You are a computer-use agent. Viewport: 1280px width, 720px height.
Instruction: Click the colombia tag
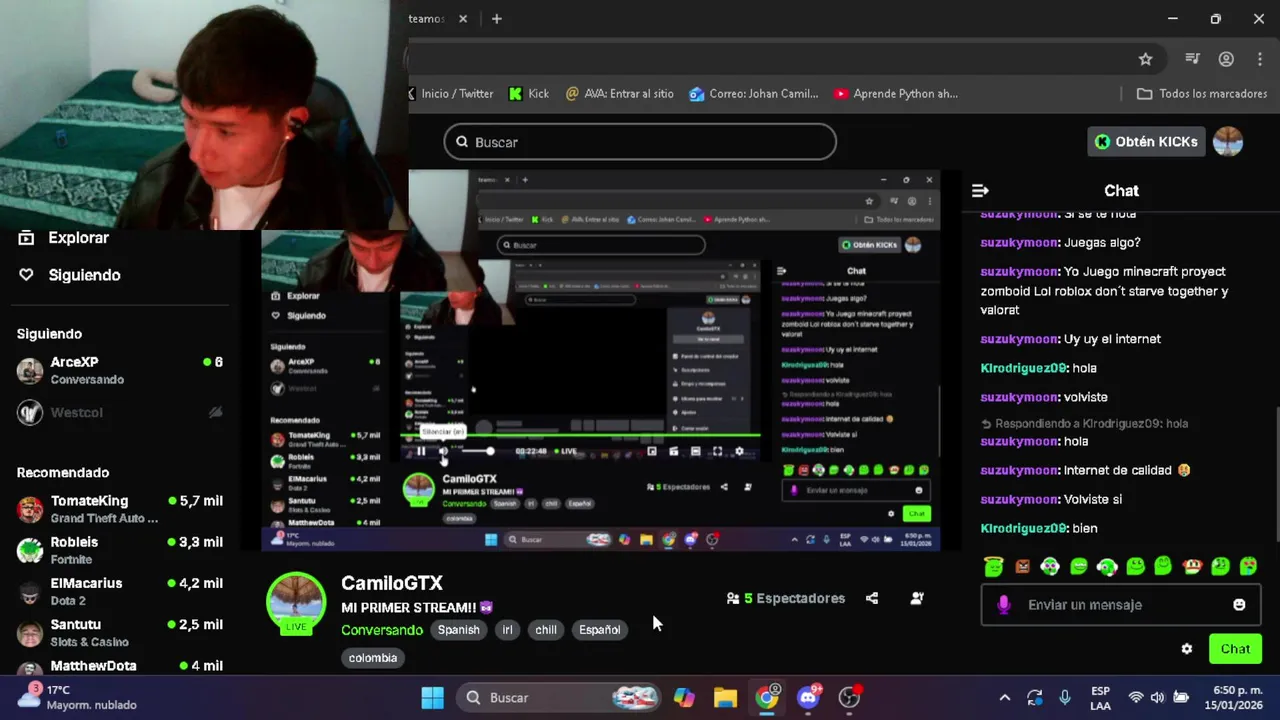coord(373,658)
